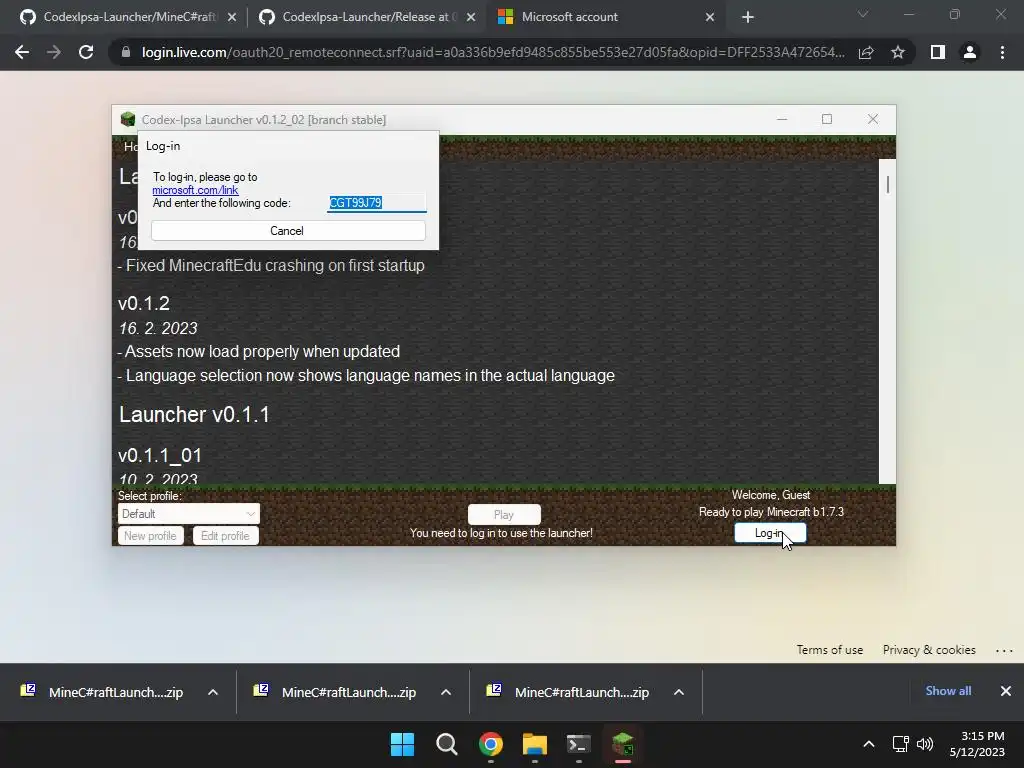Click the launcher changelog scrollbar
Screen dimensions: 1024x768
[x=887, y=321]
